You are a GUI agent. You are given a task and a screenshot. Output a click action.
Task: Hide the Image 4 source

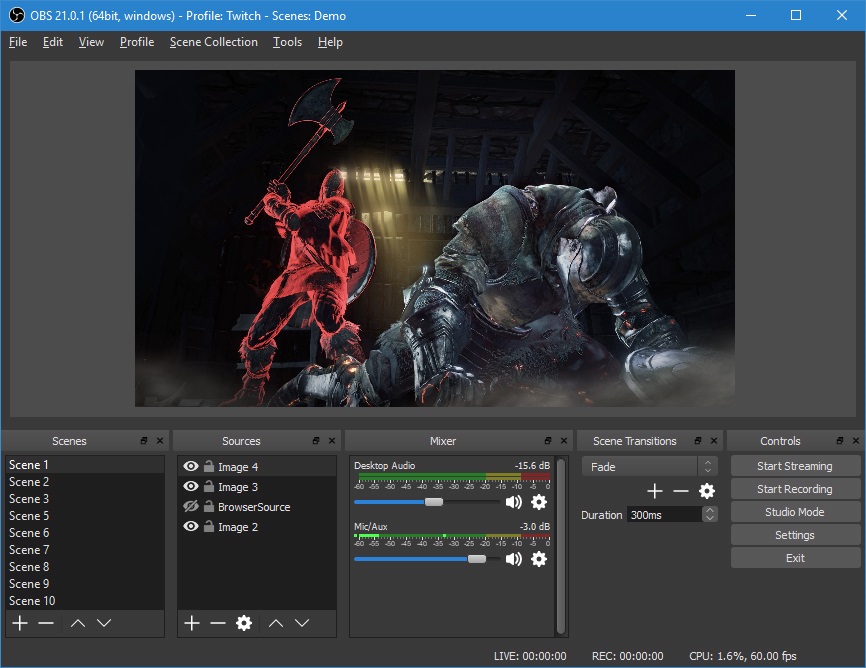point(191,466)
